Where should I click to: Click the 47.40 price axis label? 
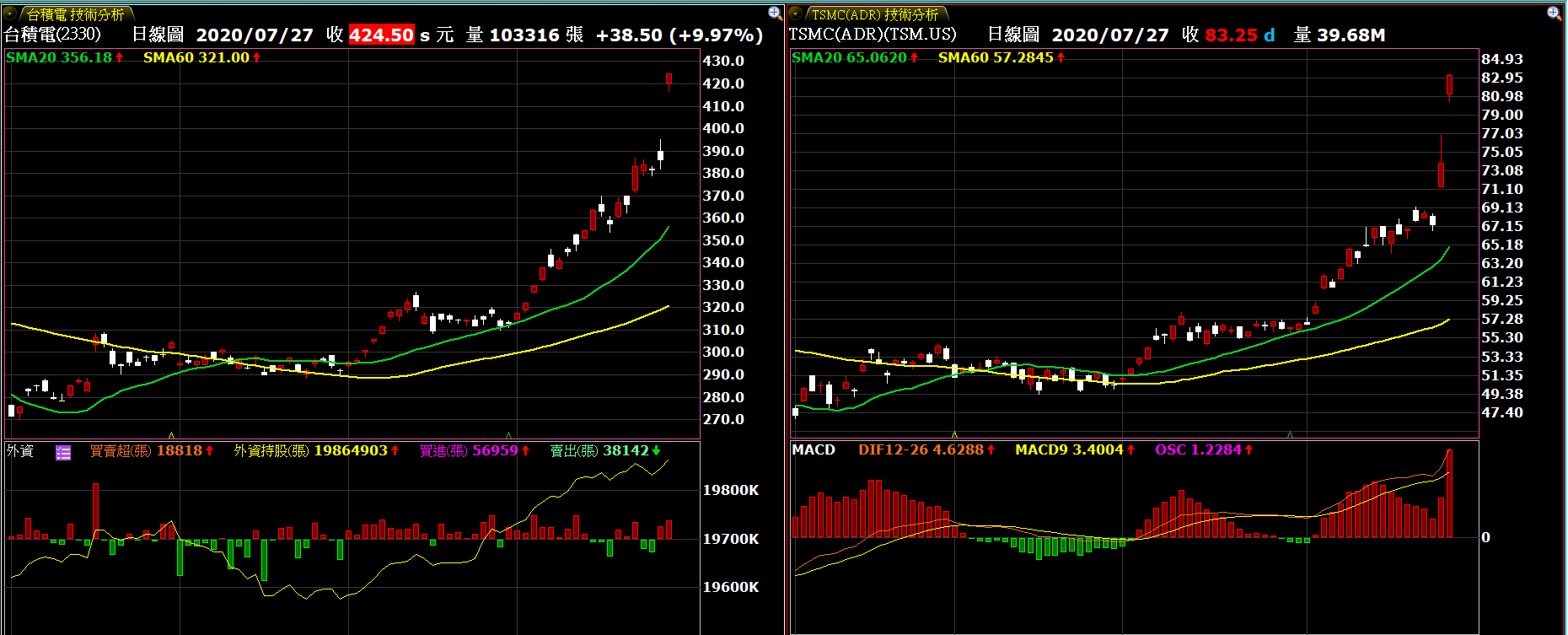[1502, 412]
